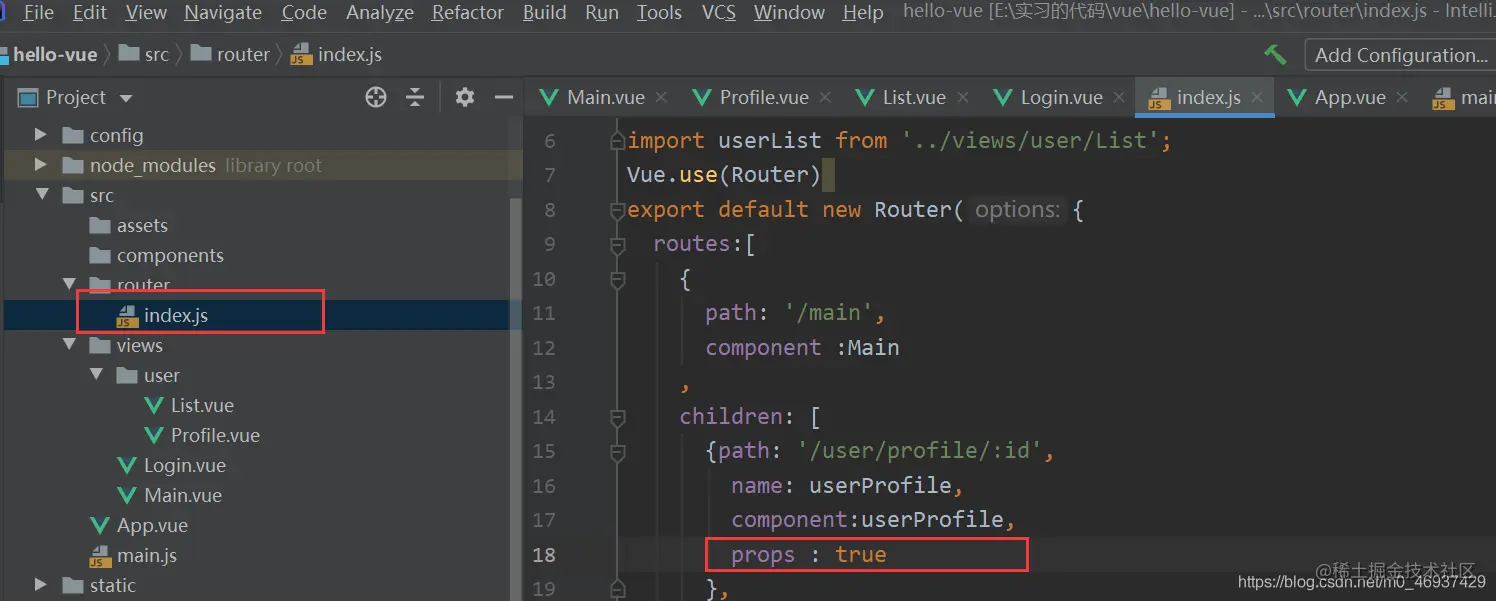The width and height of the screenshot is (1496, 601).
Task: Open Profile.vue in the project tree
Action: (x=202, y=435)
